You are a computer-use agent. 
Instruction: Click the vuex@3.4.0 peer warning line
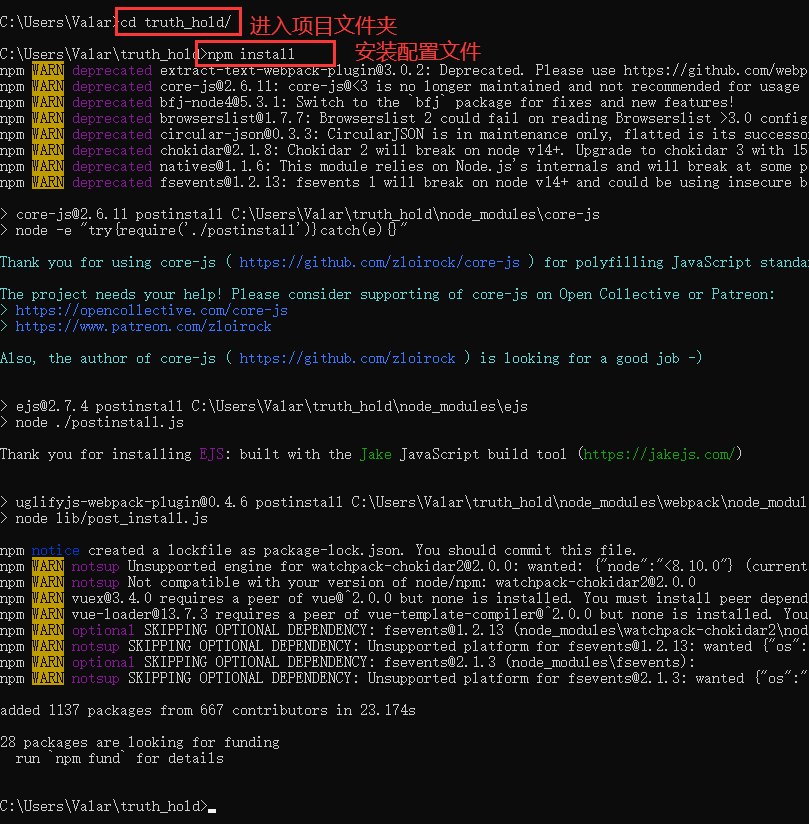(x=404, y=598)
